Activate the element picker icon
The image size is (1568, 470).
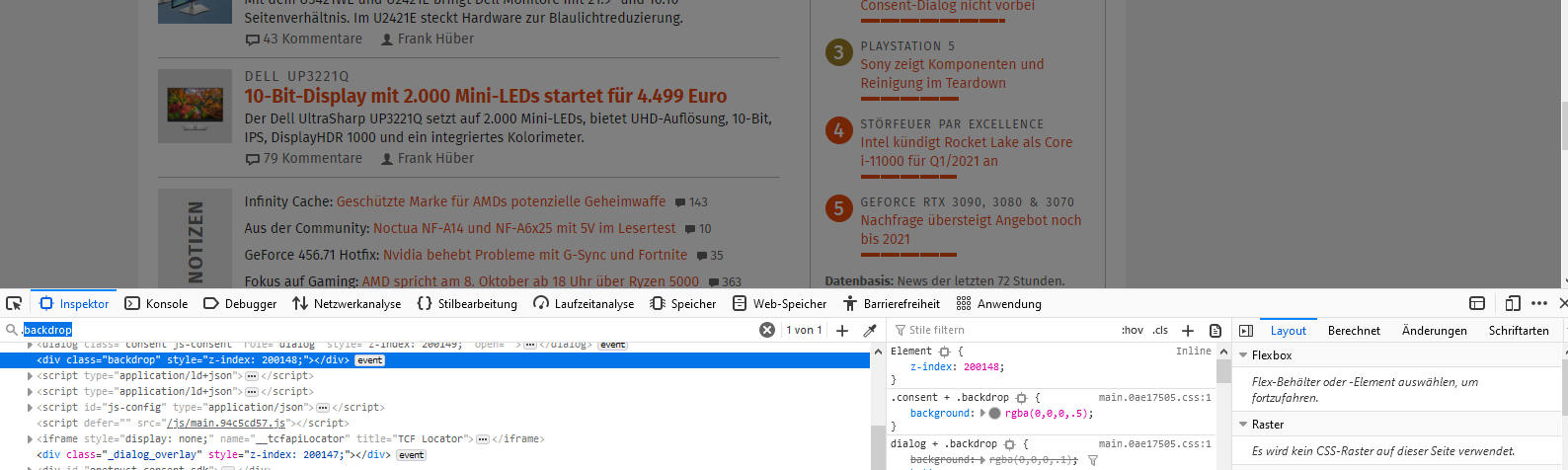pyautogui.click(x=14, y=303)
